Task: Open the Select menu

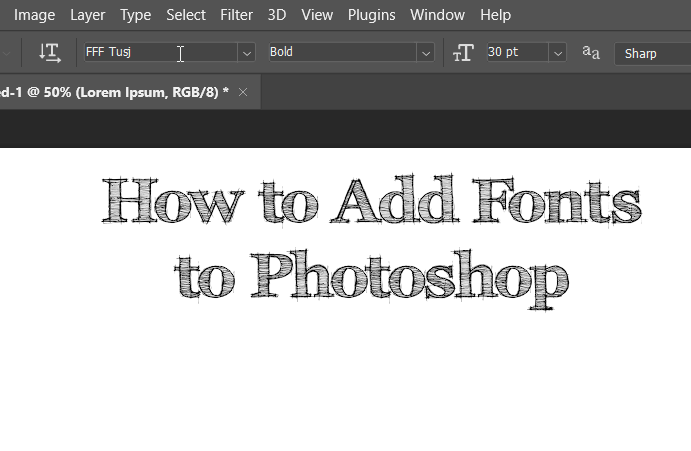Action: tap(186, 15)
